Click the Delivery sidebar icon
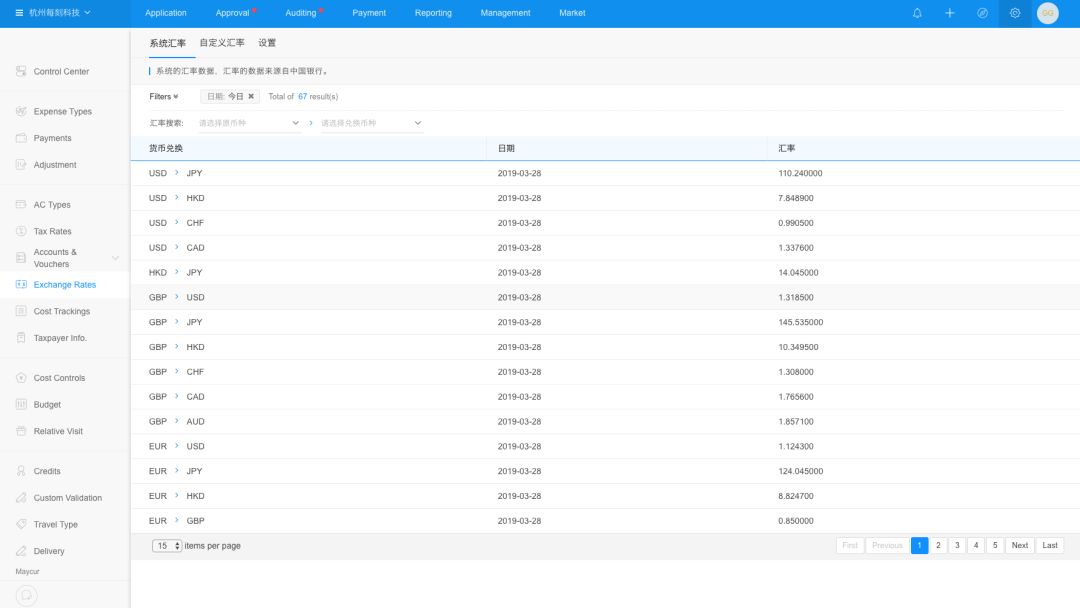Viewport: 1080px width, 608px height. [21, 551]
